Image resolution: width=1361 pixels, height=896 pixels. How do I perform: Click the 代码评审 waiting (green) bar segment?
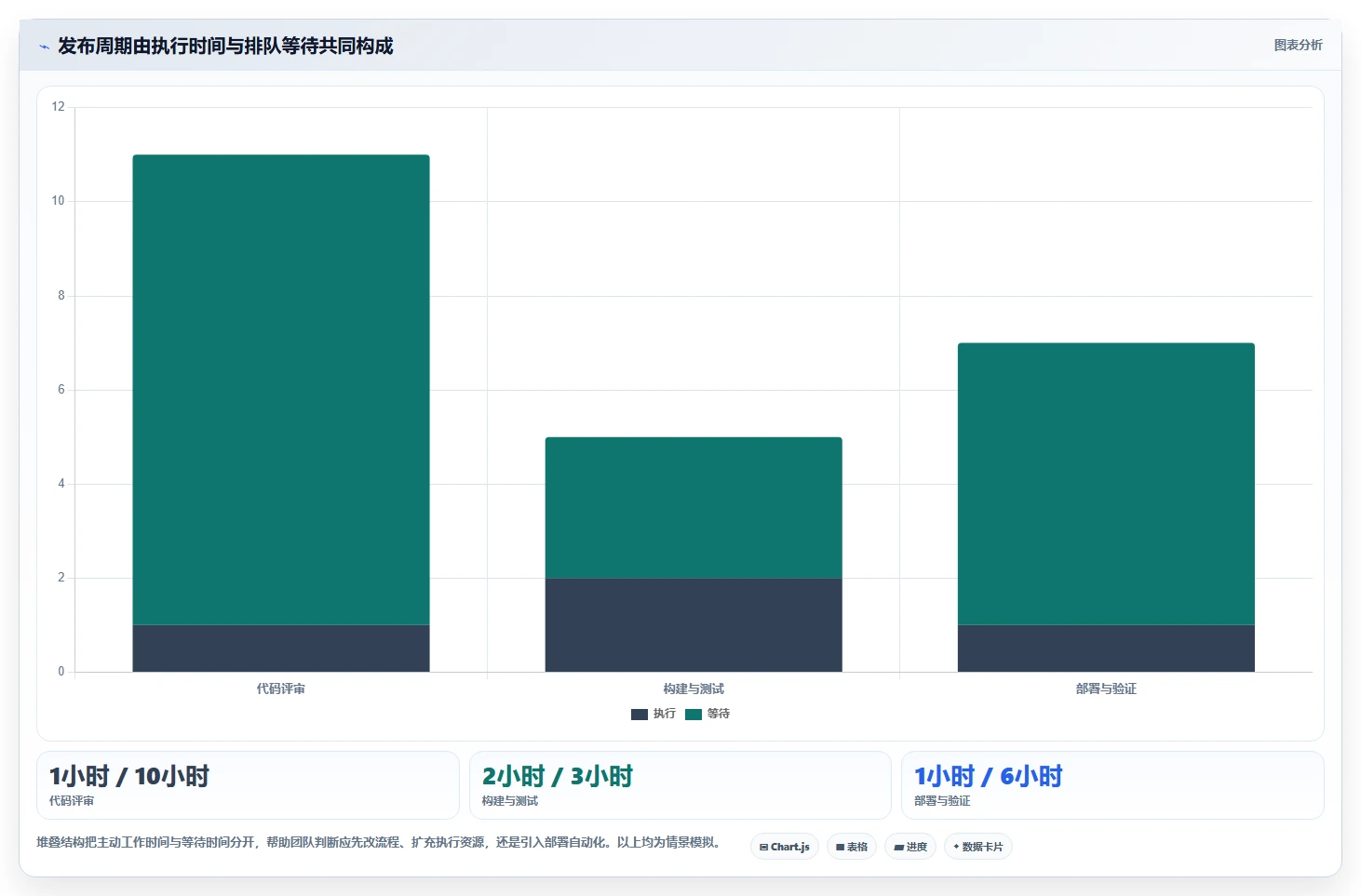pos(281,389)
